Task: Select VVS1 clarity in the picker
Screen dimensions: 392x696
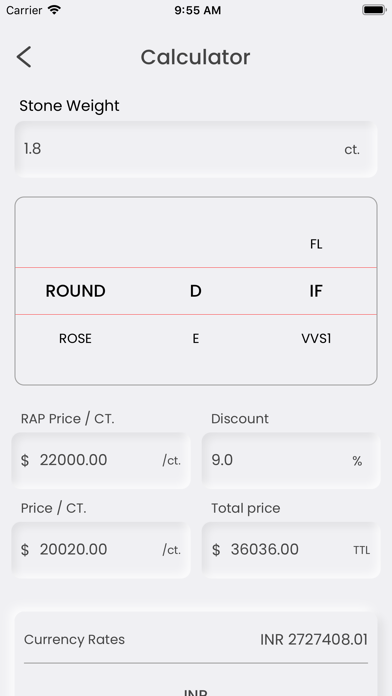Action: [316, 339]
